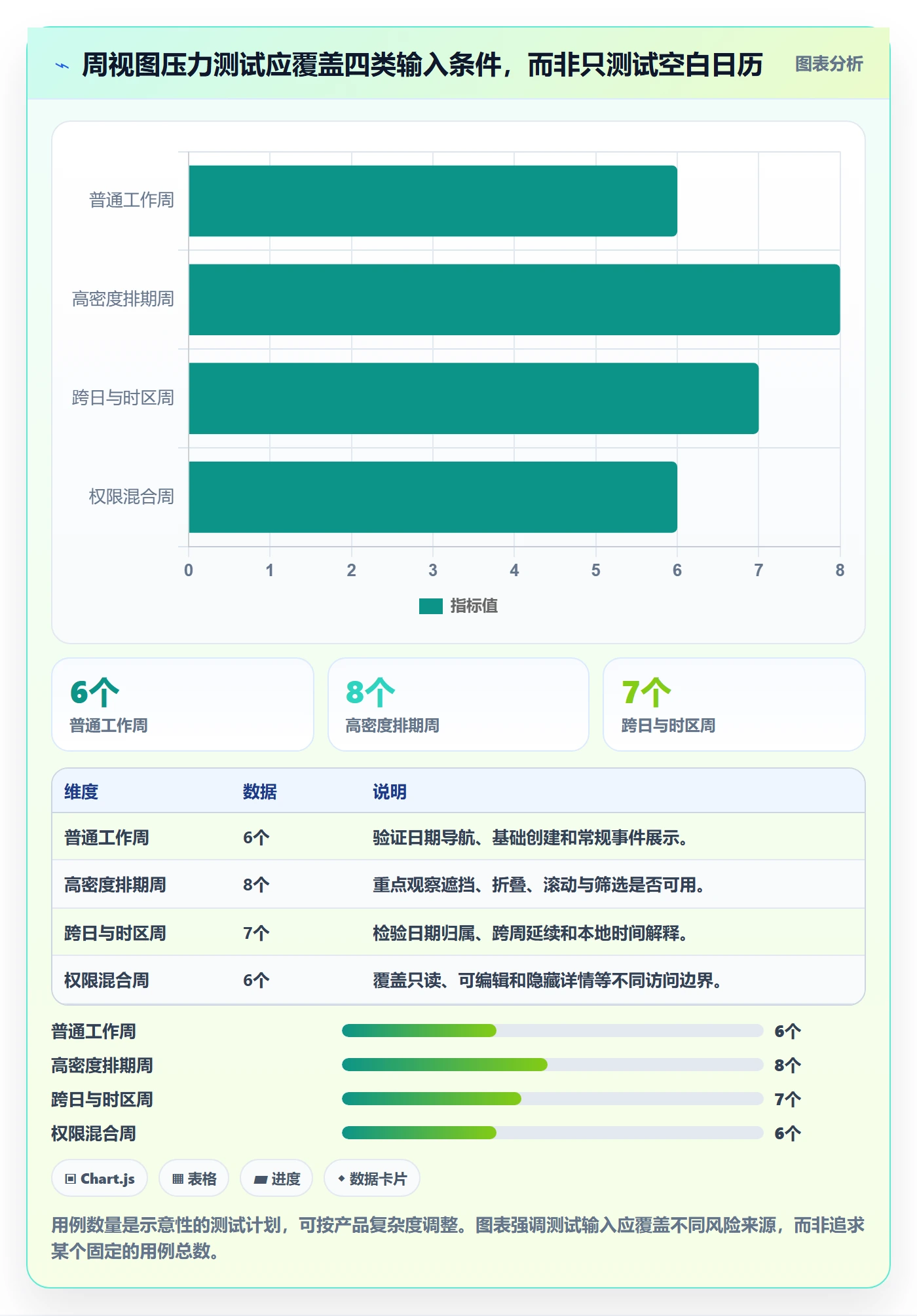Image resolution: width=917 pixels, height=1316 pixels.
Task: Click the 数据 column header
Action: pos(260,792)
